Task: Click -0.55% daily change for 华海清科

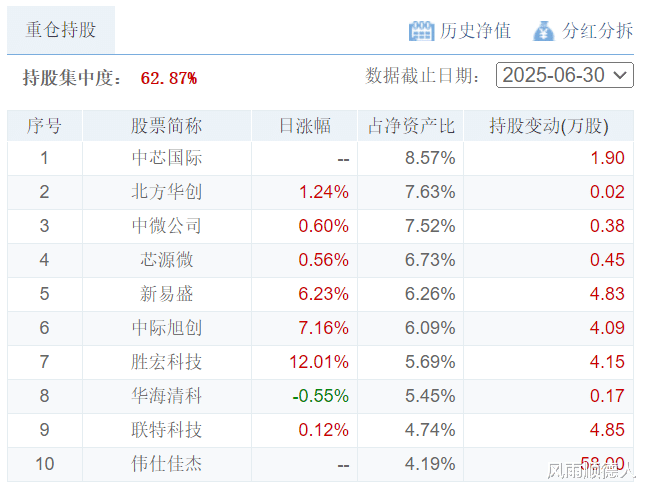Action: [x=321, y=396]
